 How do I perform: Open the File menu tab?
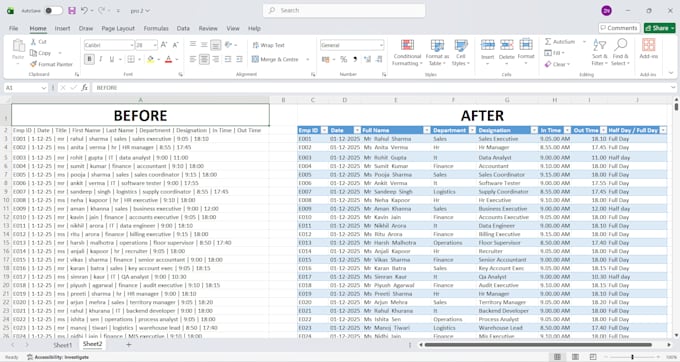[x=13, y=28]
